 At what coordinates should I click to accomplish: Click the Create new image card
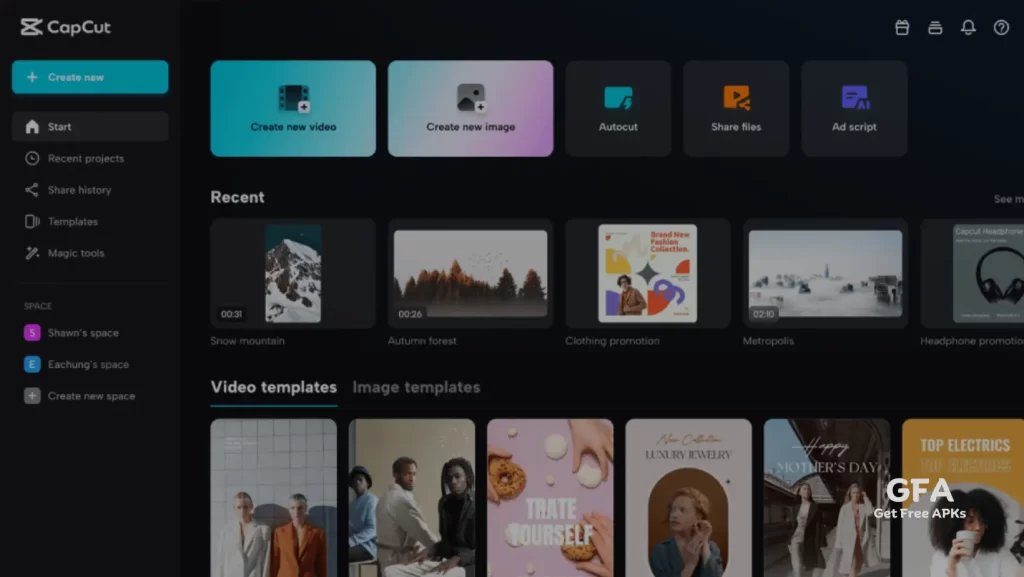[x=470, y=108]
